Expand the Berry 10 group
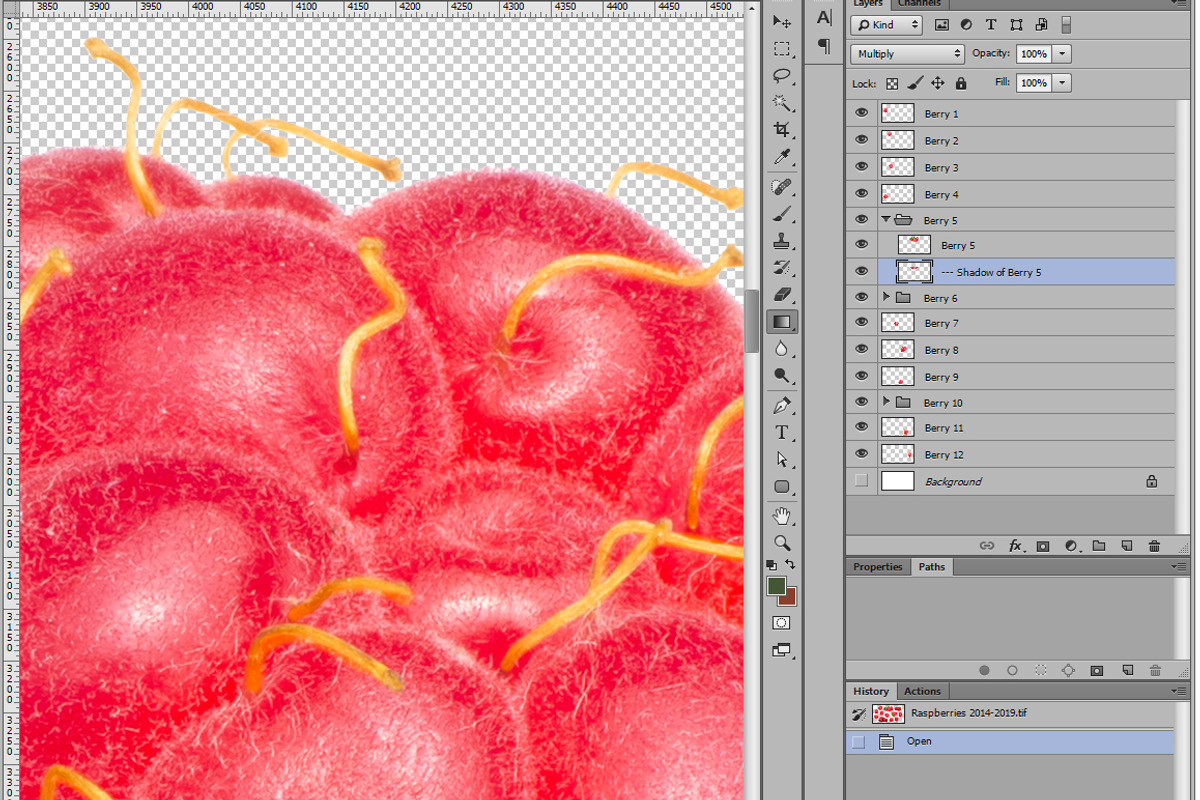The image size is (1200, 800). [x=886, y=401]
